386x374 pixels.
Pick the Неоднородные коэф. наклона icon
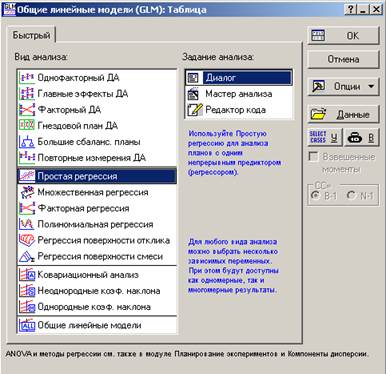(x=27, y=291)
